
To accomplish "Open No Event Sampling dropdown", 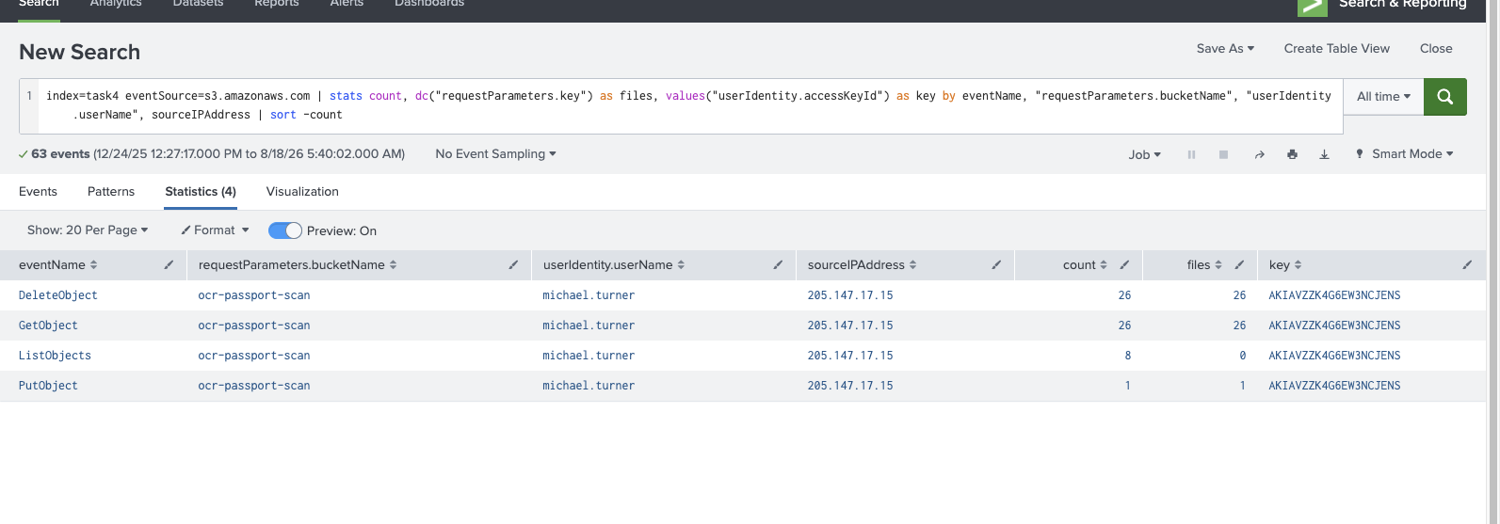I will 496,154.
